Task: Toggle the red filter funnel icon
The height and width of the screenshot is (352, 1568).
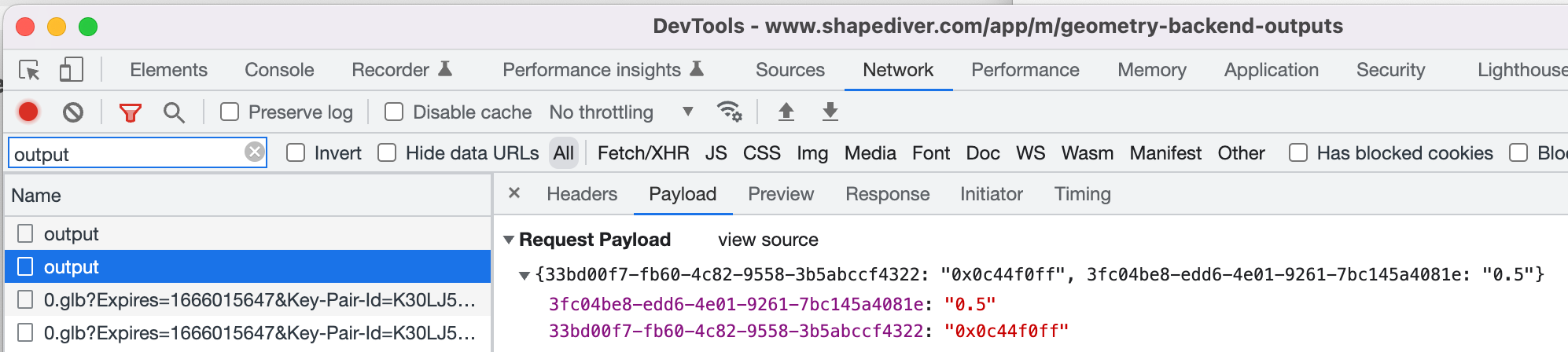Action: 130,112
